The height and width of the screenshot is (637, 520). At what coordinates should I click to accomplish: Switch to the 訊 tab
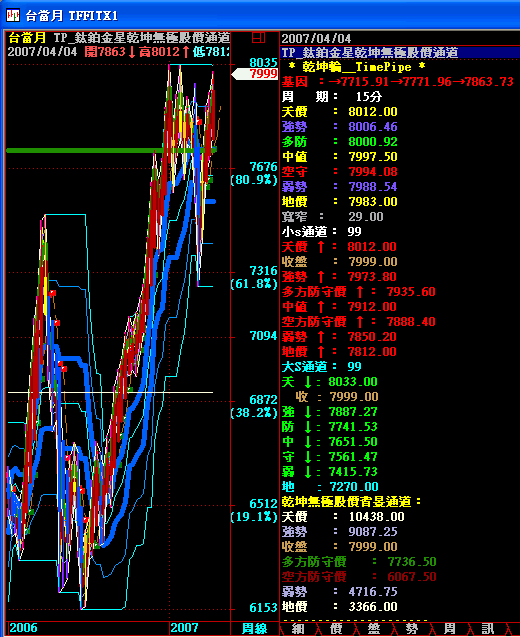[x=488, y=628]
